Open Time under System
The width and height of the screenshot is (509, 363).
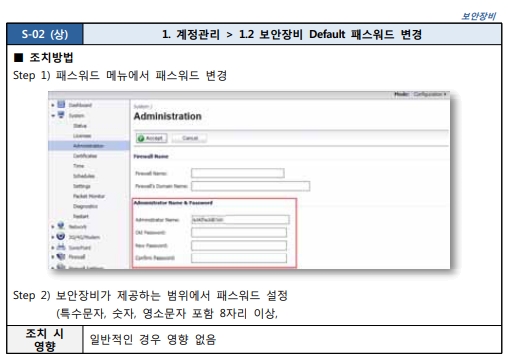(79, 166)
